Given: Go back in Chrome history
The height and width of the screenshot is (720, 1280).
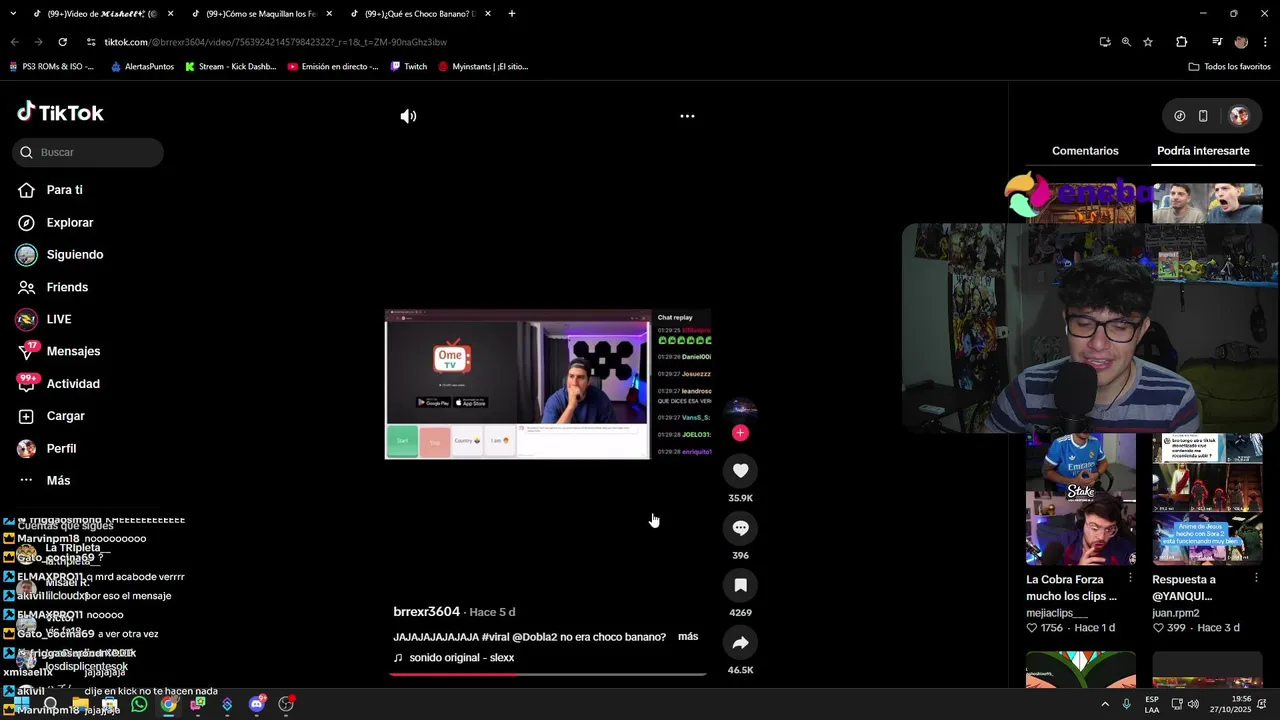Looking at the screenshot, I should pos(14,42).
